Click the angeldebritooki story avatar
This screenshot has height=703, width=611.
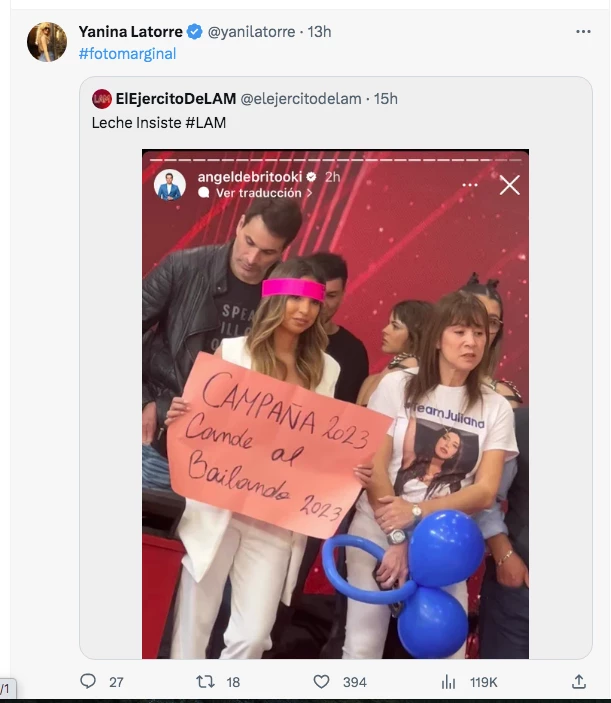[x=170, y=185]
